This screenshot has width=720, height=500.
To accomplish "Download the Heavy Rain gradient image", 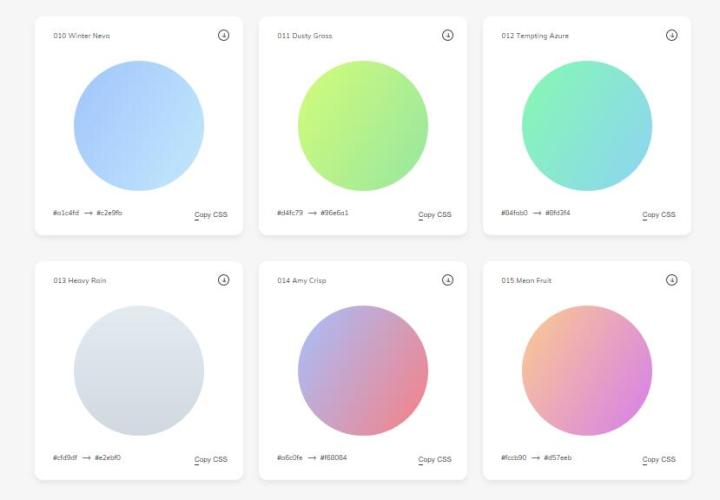I will [x=224, y=280].
